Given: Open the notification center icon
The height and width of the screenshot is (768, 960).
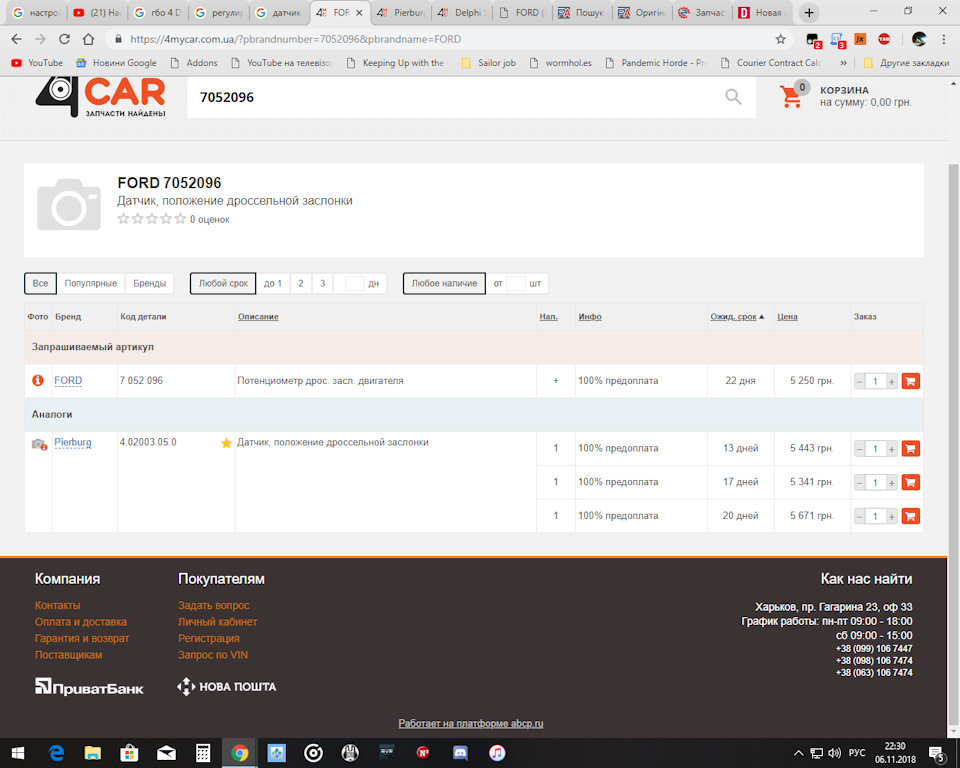Looking at the screenshot, I should pos(937,753).
